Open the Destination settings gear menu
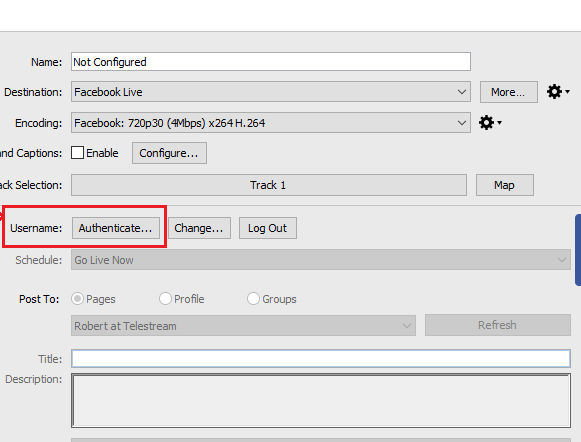Viewport: 581px width, 442px height. coord(558,92)
